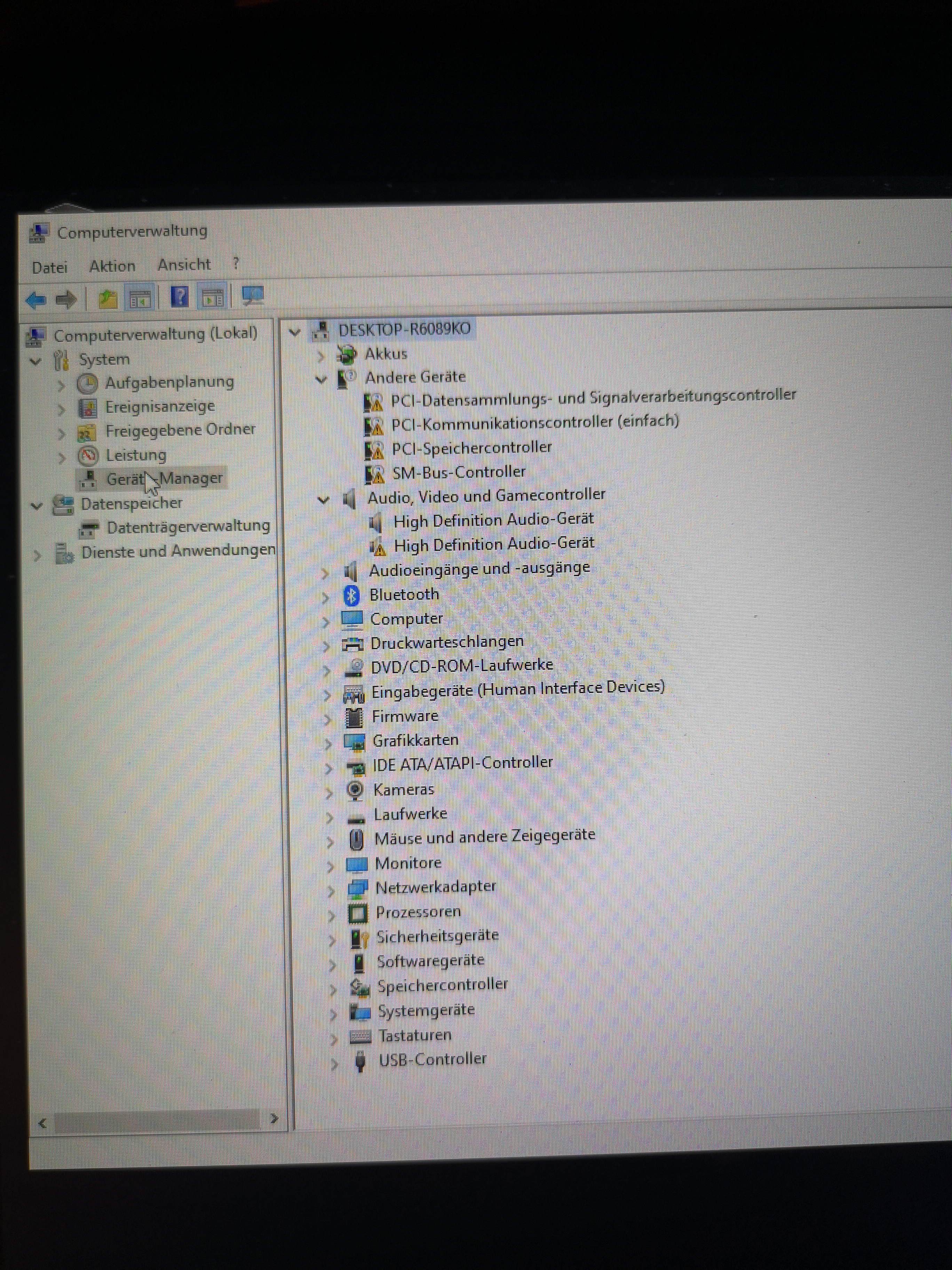
Task: Select Freigegebene Ordner in left tree
Action: [x=180, y=431]
